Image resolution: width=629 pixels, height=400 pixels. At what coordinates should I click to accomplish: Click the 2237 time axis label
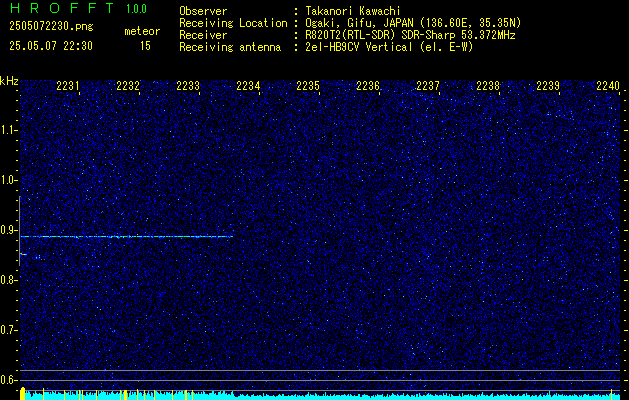(428, 86)
